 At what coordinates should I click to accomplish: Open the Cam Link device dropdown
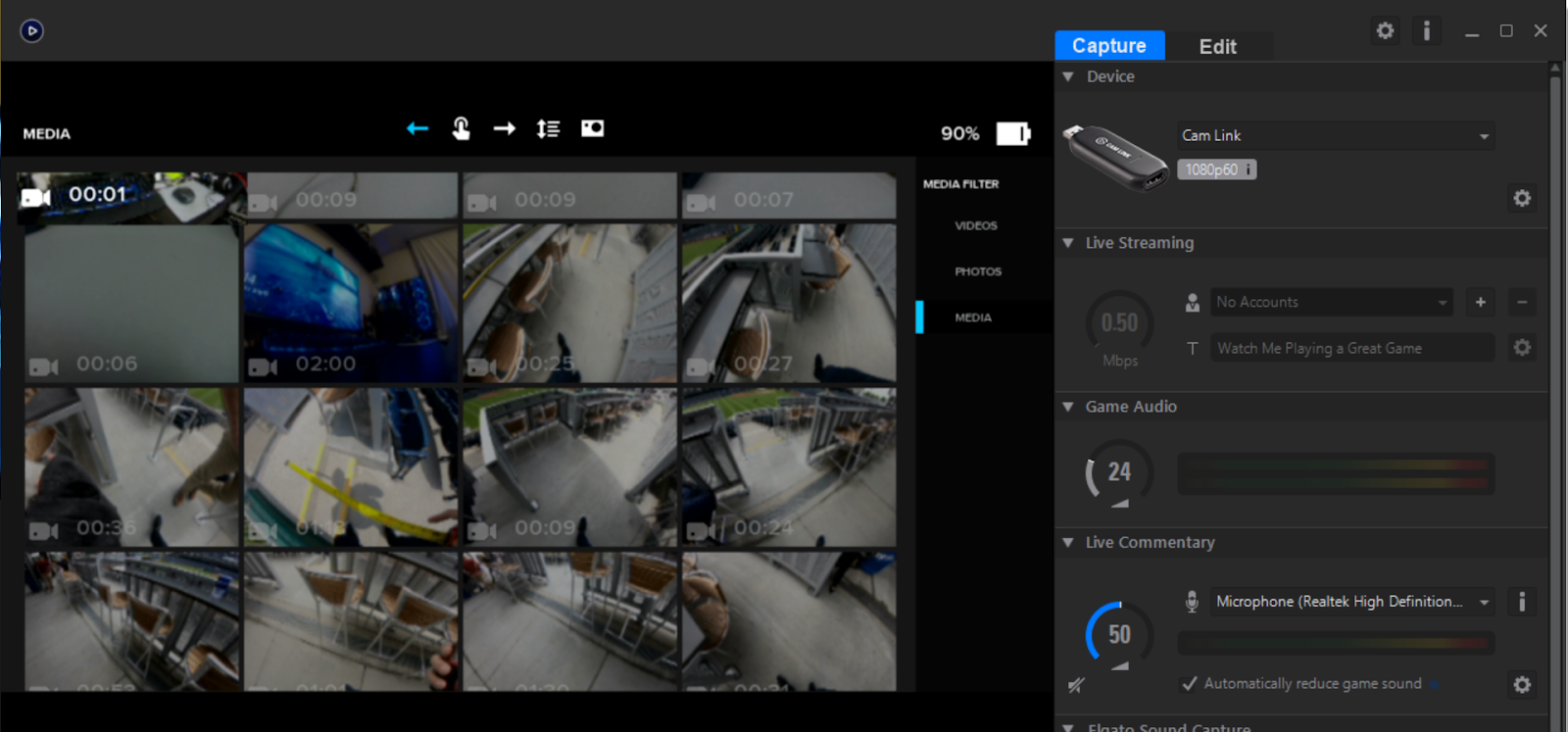[x=1336, y=135]
